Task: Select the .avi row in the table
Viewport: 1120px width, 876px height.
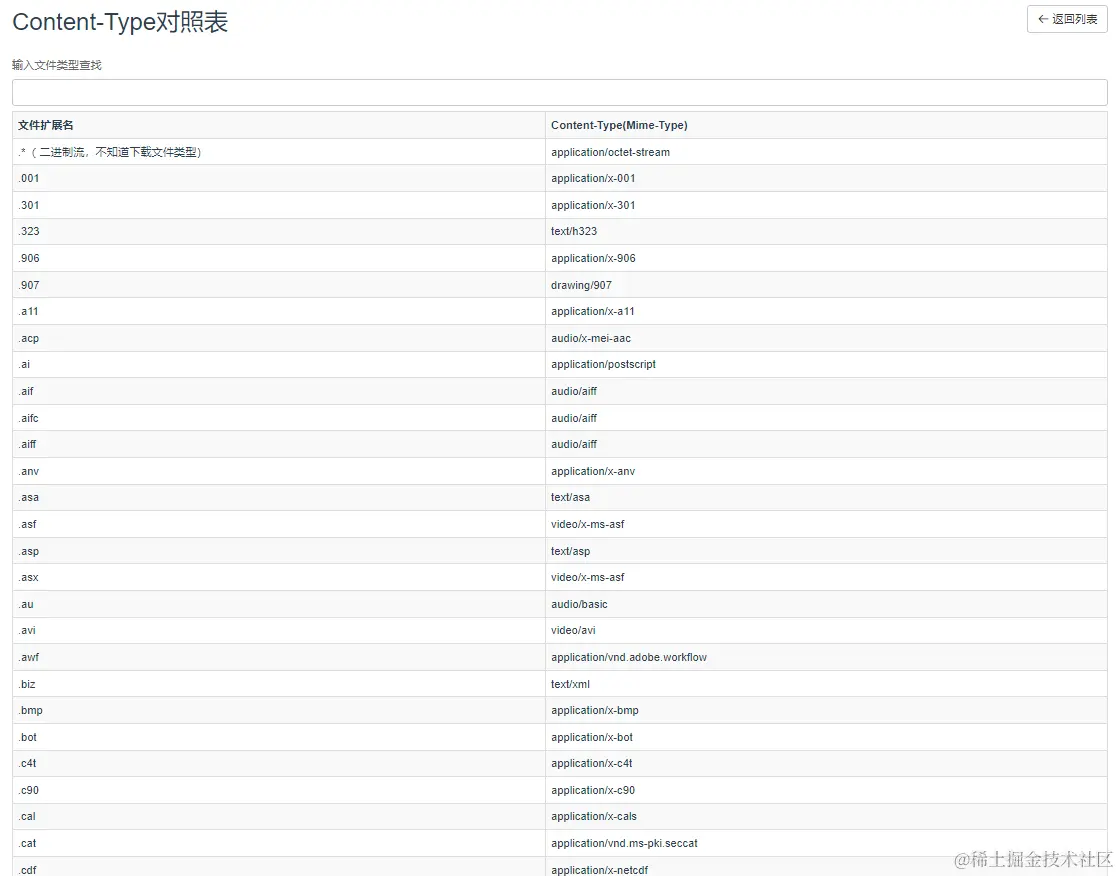Action: tap(280, 630)
